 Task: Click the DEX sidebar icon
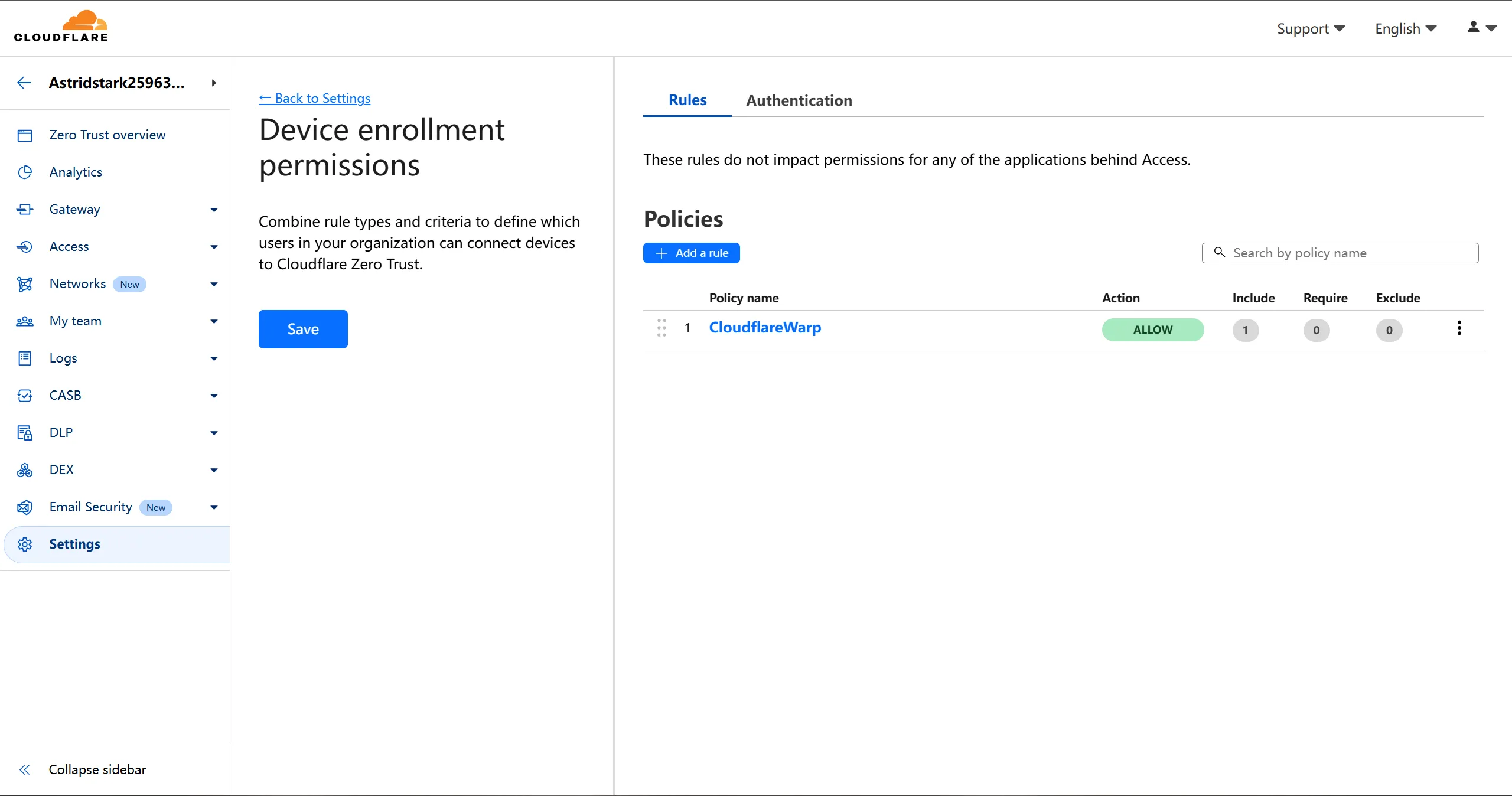[25, 470]
